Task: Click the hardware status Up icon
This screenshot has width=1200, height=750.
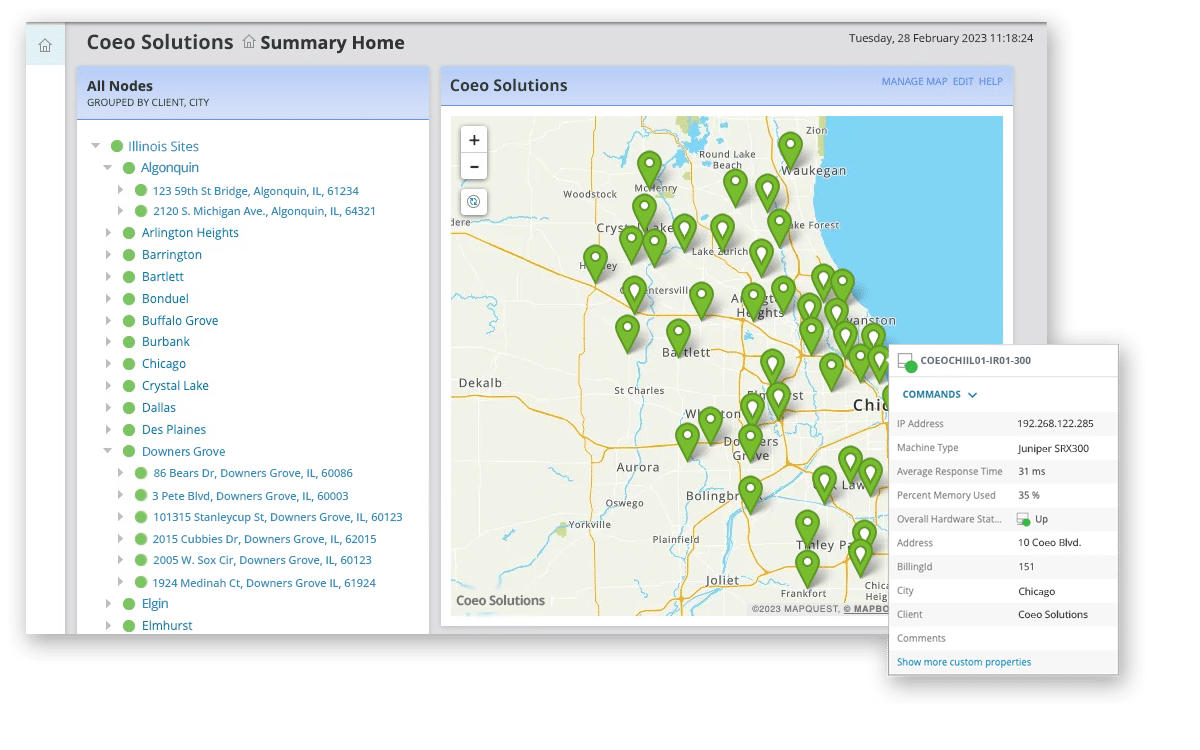Action: point(1023,520)
